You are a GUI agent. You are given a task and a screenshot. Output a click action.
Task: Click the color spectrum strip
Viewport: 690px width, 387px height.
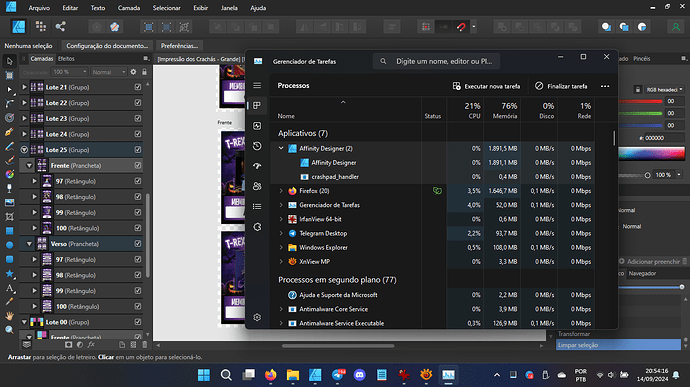coord(652,154)
